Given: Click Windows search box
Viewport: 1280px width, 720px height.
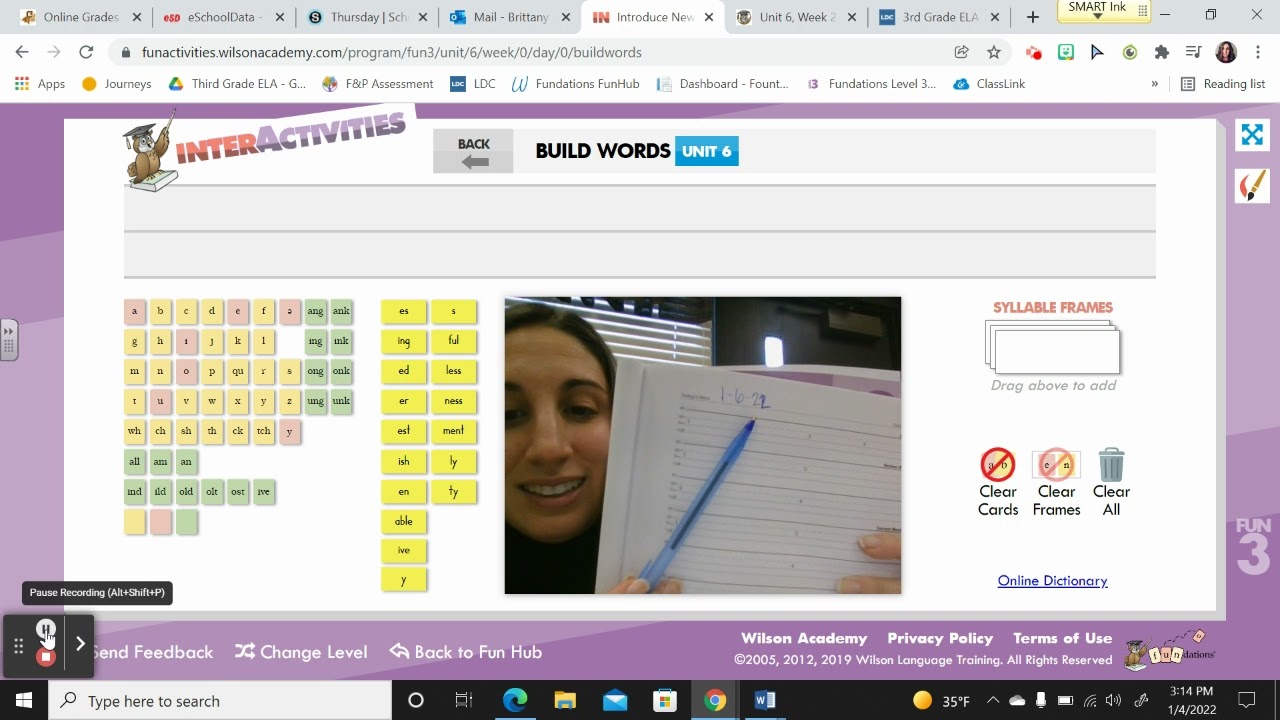Looking at the screenshot, I should point(220,700).
